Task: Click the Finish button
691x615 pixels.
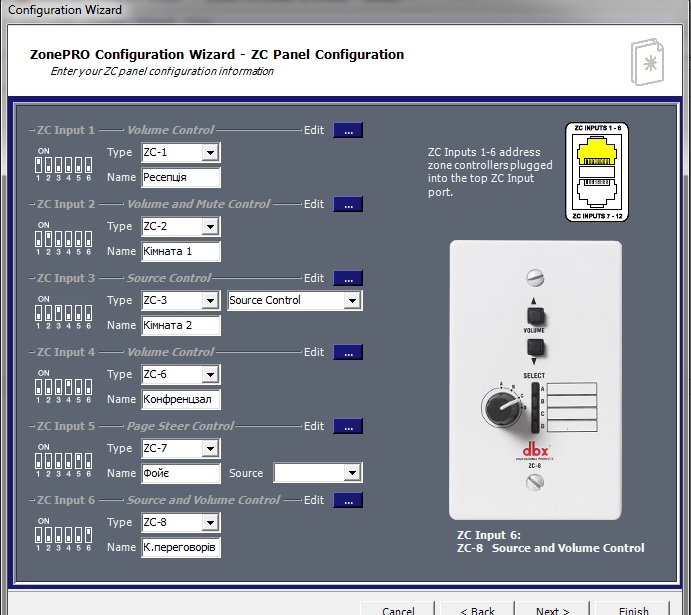Action: [633, 608]
